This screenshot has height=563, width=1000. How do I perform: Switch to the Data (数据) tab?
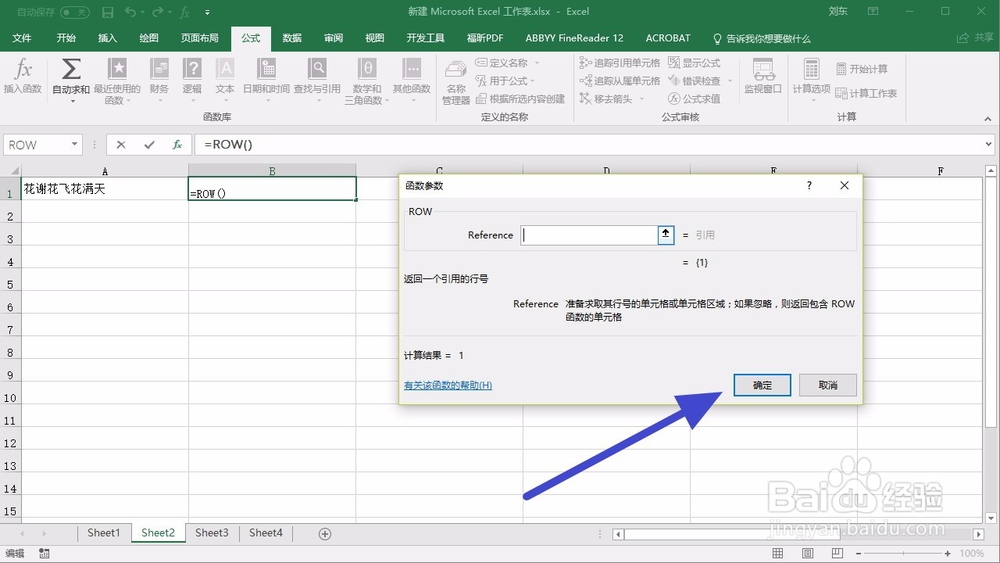(x=292, y=38)
